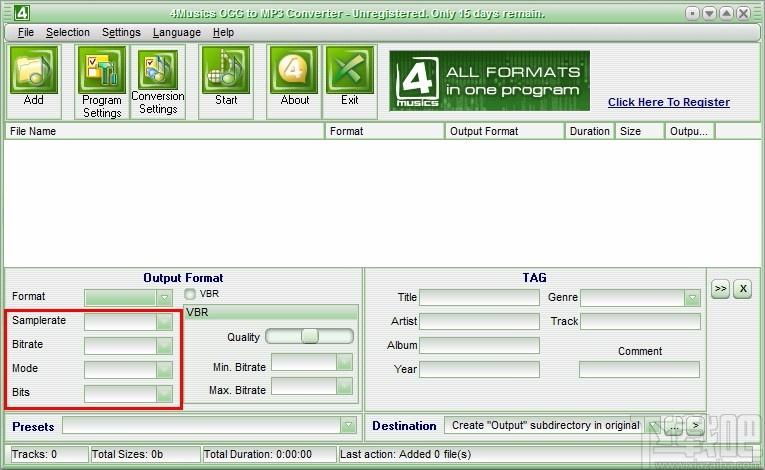Open the Min. Bitrate dropdown
This screenshot has height=470, width=765.
point(344,362)
